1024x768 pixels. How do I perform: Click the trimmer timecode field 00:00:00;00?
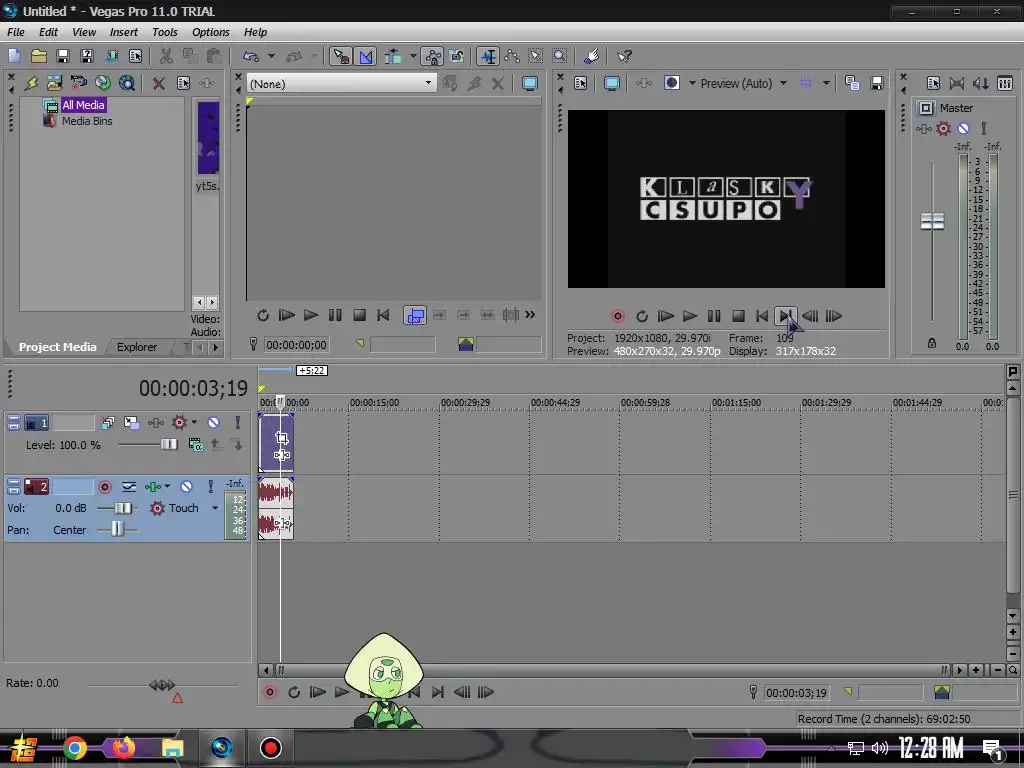[296, 345]
